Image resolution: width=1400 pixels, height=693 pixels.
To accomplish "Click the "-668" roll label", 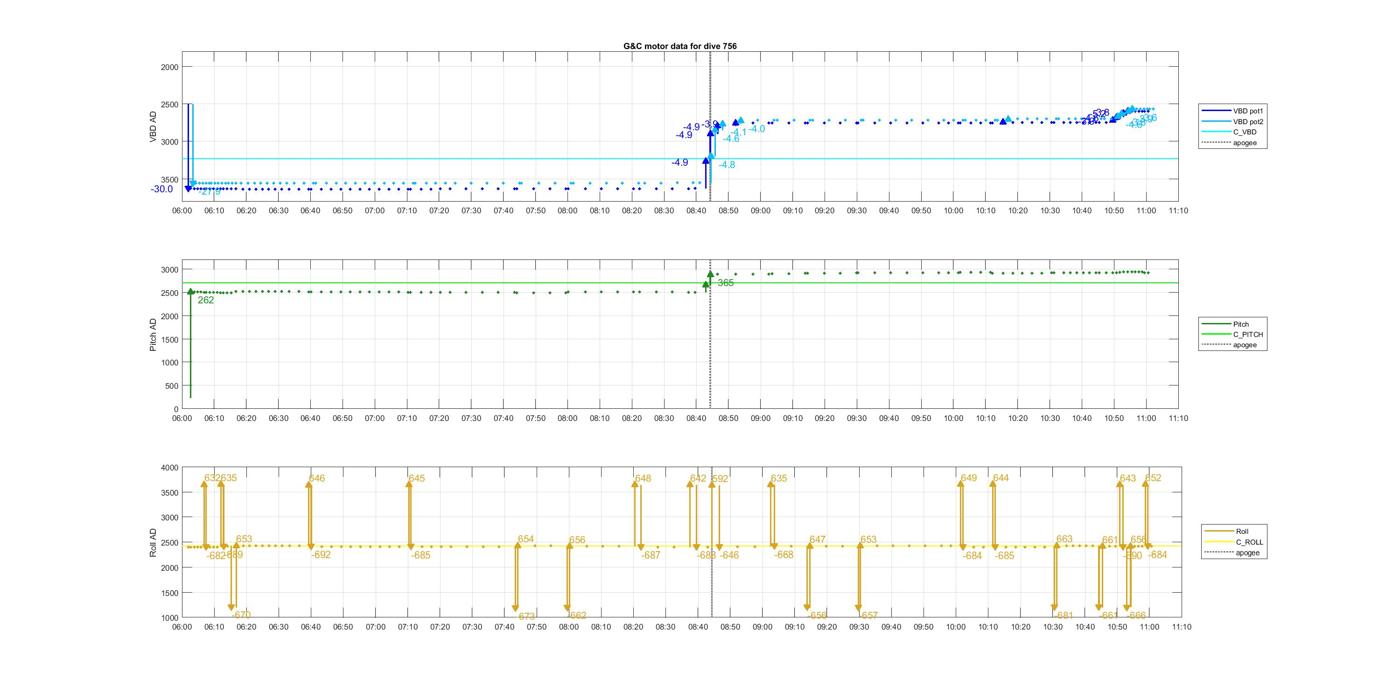I will (x=784, y=555).
